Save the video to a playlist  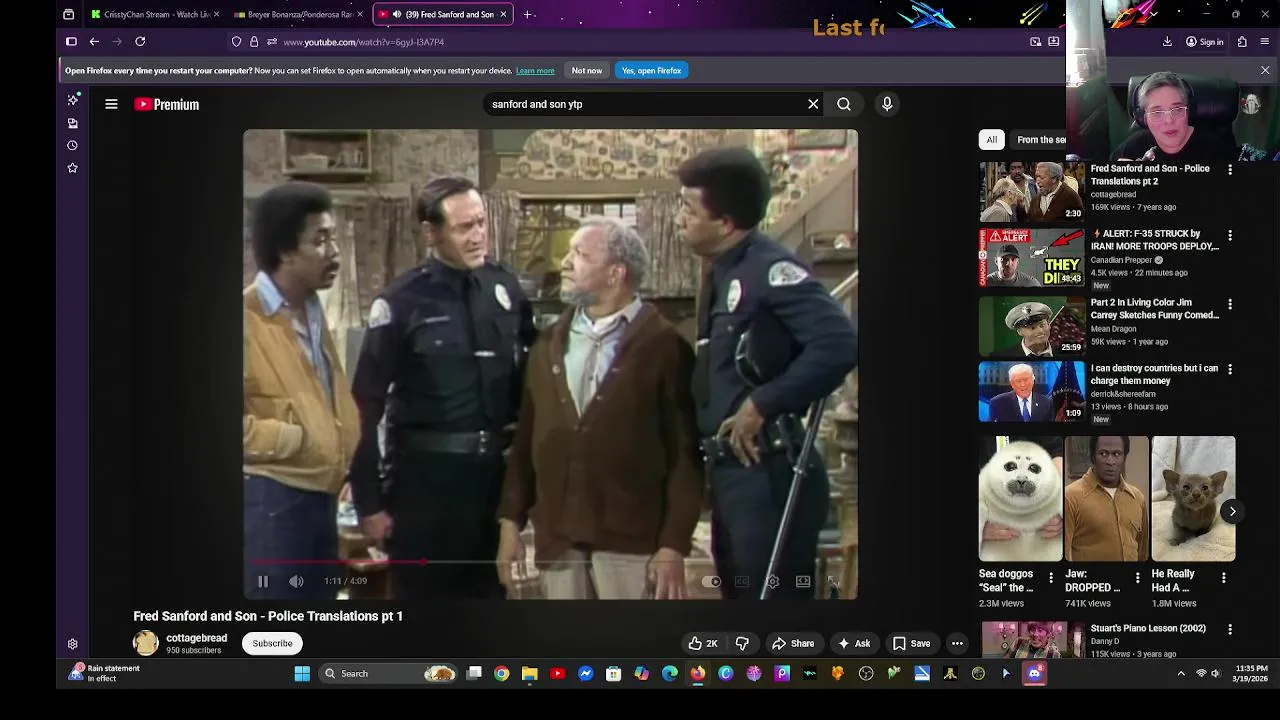pyautogui.click(x=911, y=644)
